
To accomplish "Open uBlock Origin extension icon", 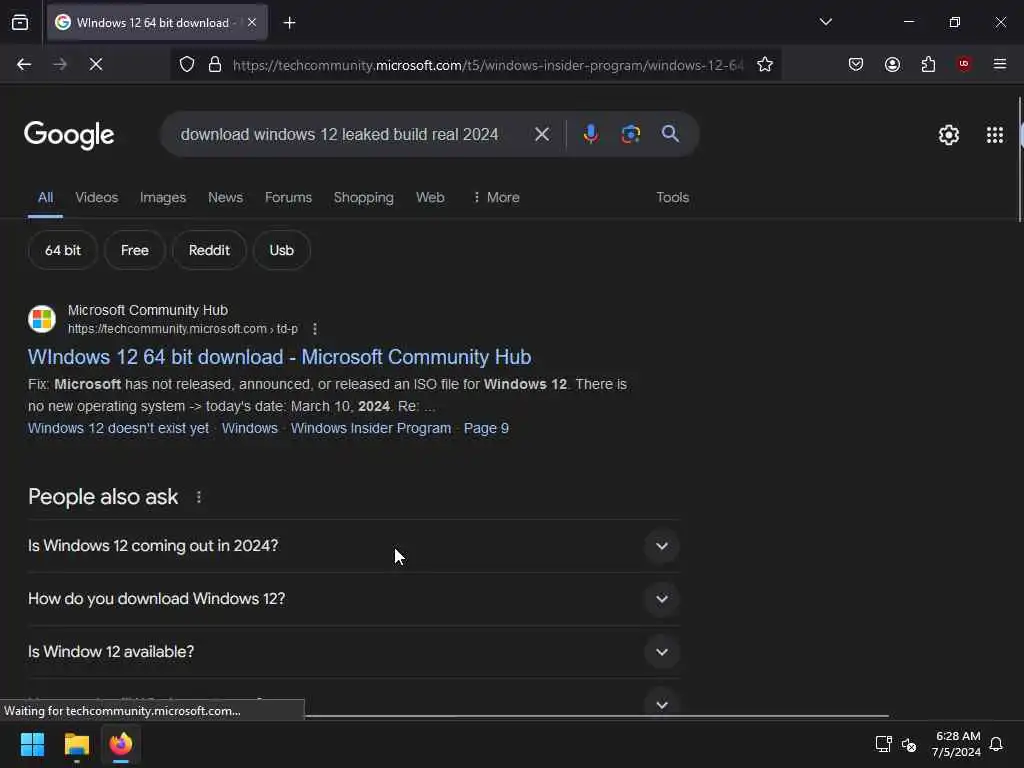I will (x=964, y=64).
